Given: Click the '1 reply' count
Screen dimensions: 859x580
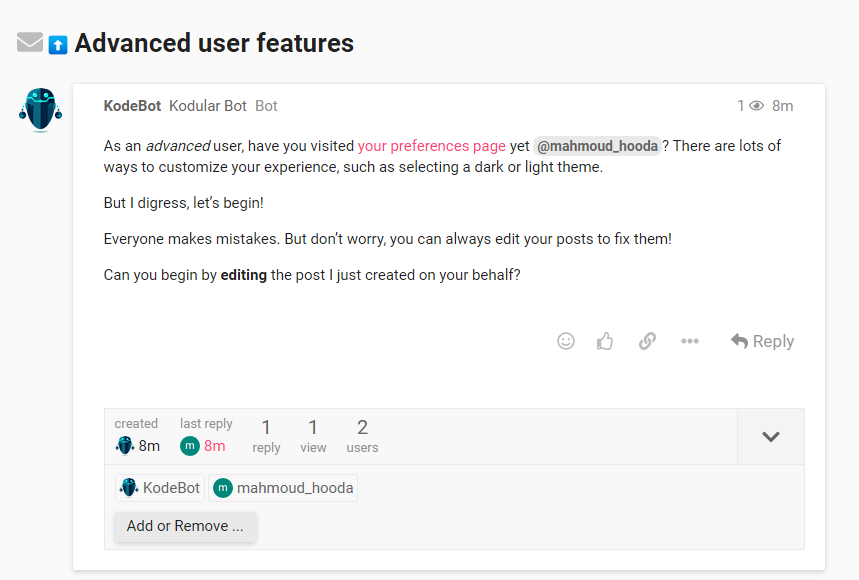Looking at the screenshot, I should (266, 437).
